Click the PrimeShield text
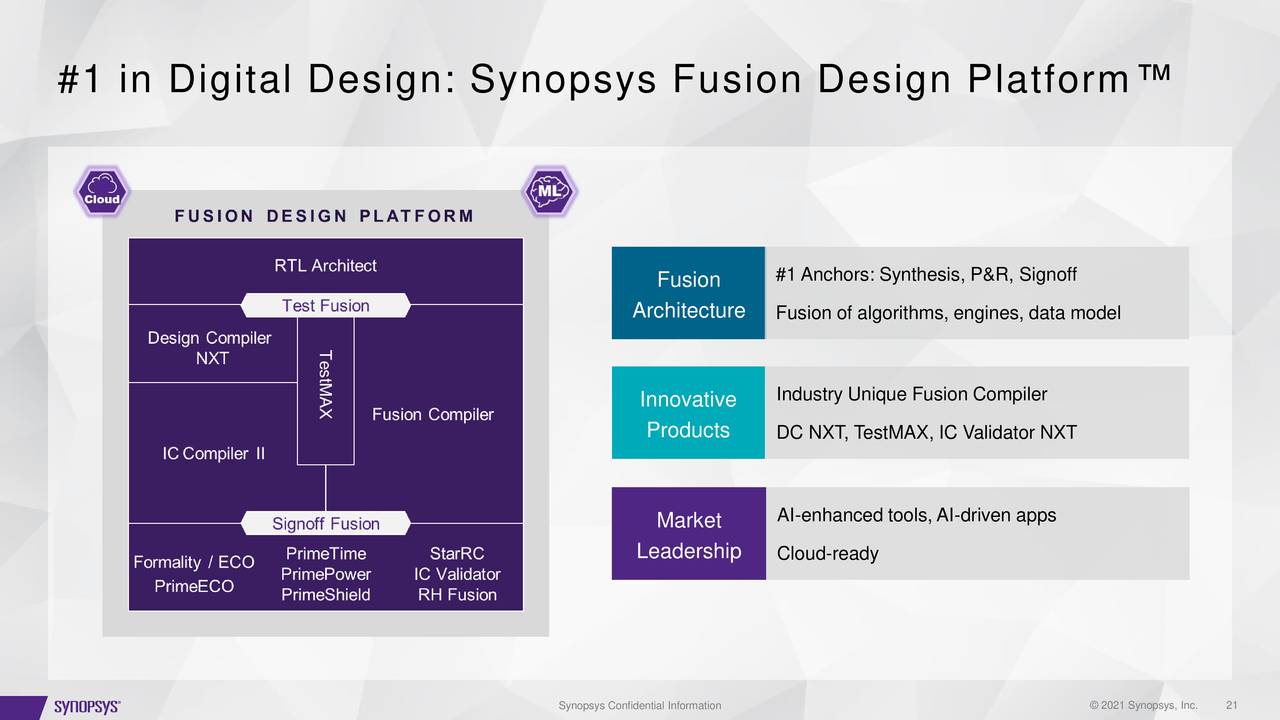 326,595
